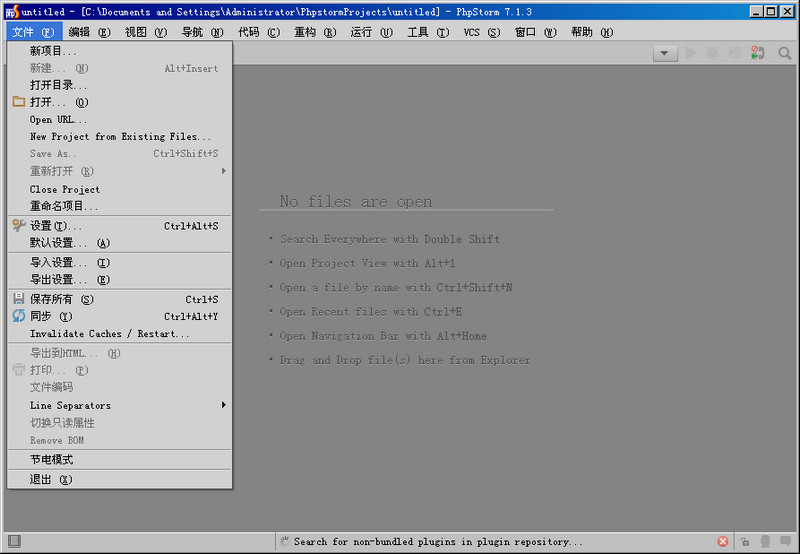The width and height of the screenshot is (800, 554).
Task: Click 'Open a file by name' hint text
Action: [396, 288]
